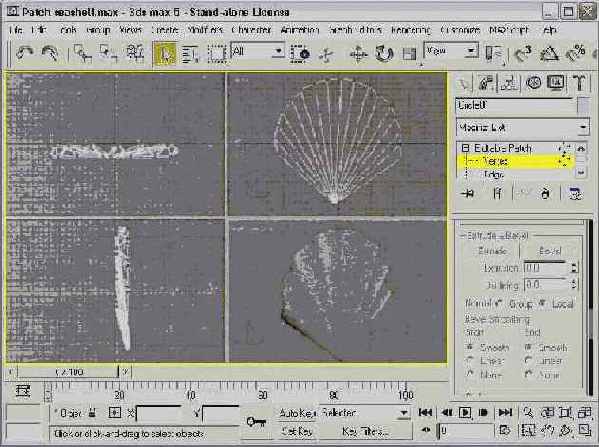Open the Modifiers menu

[205, 30]
